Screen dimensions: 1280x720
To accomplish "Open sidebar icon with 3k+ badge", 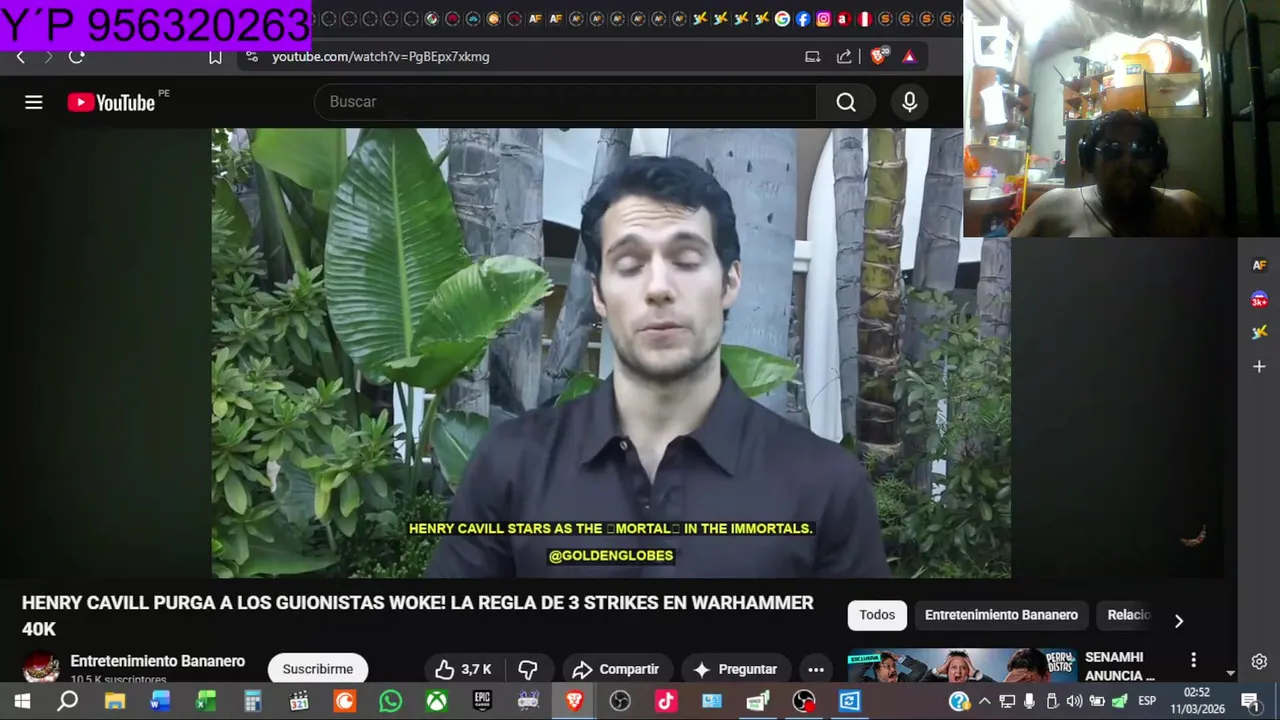I will coord(1259,299).
